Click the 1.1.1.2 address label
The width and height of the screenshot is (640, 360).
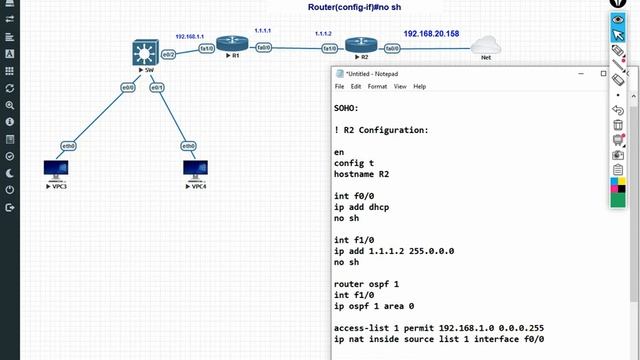click(x=323, y=33)
